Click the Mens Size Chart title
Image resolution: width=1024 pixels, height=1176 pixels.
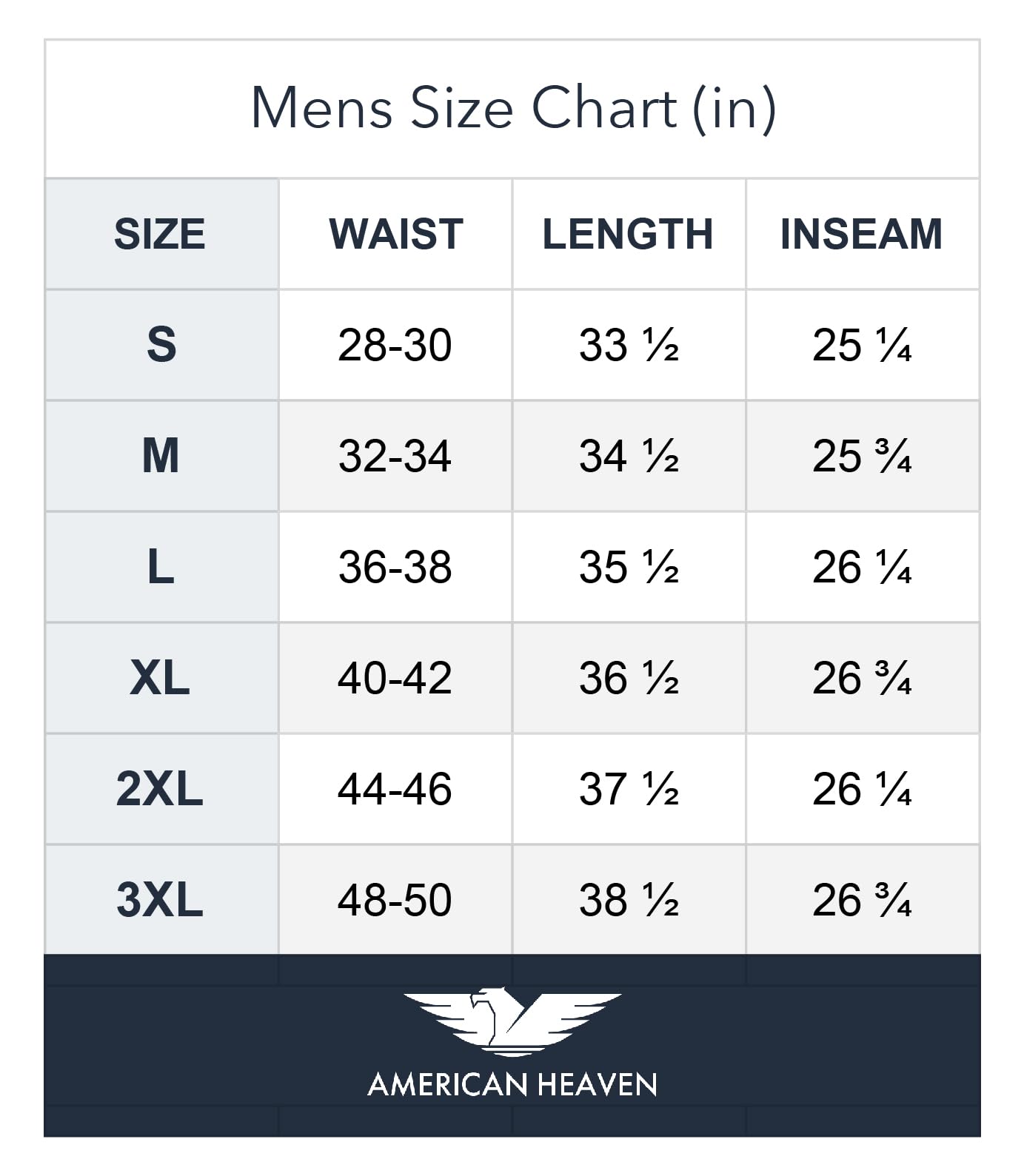pos(512,108)
